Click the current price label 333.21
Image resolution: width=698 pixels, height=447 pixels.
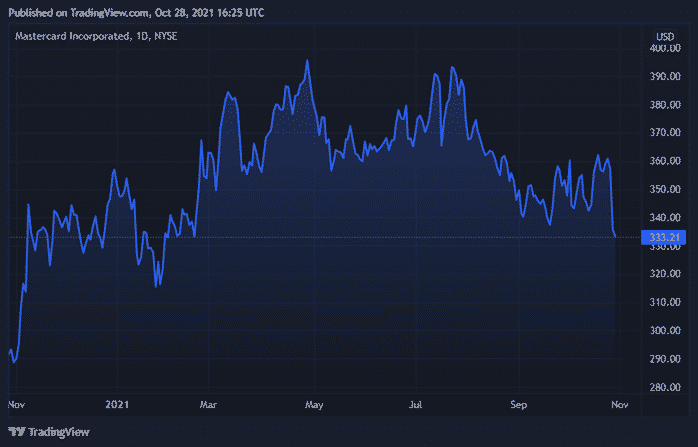tap(663, 237)
